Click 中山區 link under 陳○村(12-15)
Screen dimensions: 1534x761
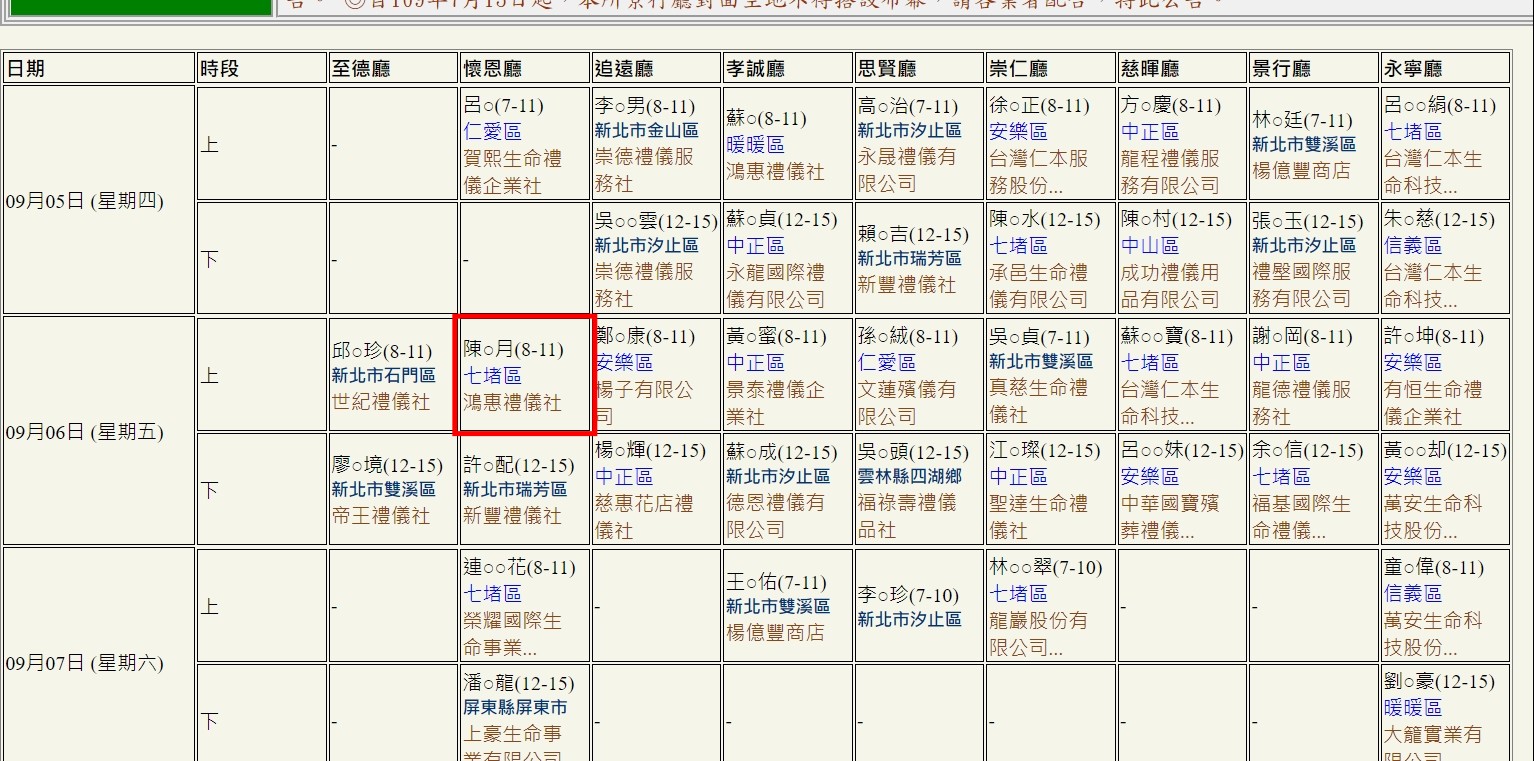[1149, 246]
